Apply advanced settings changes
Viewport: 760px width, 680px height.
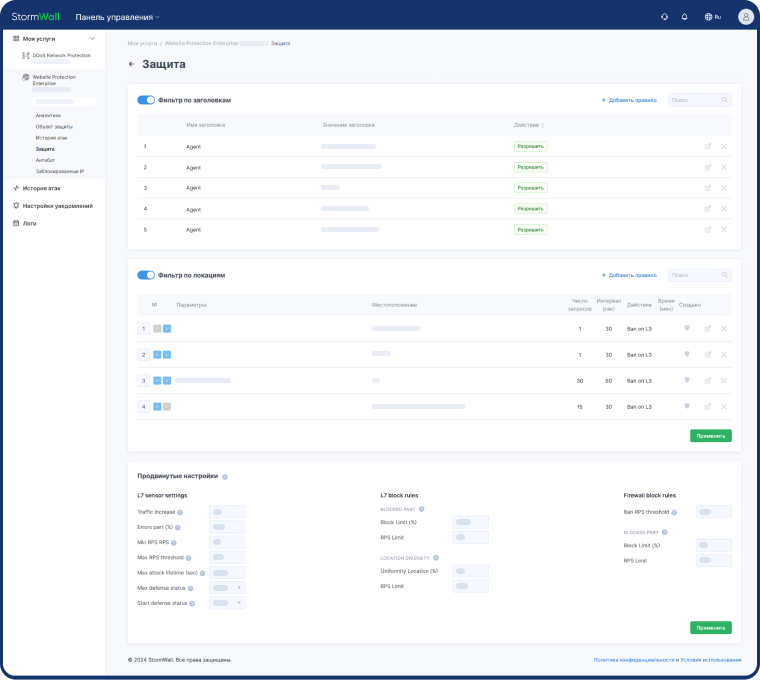click(711, 628)
